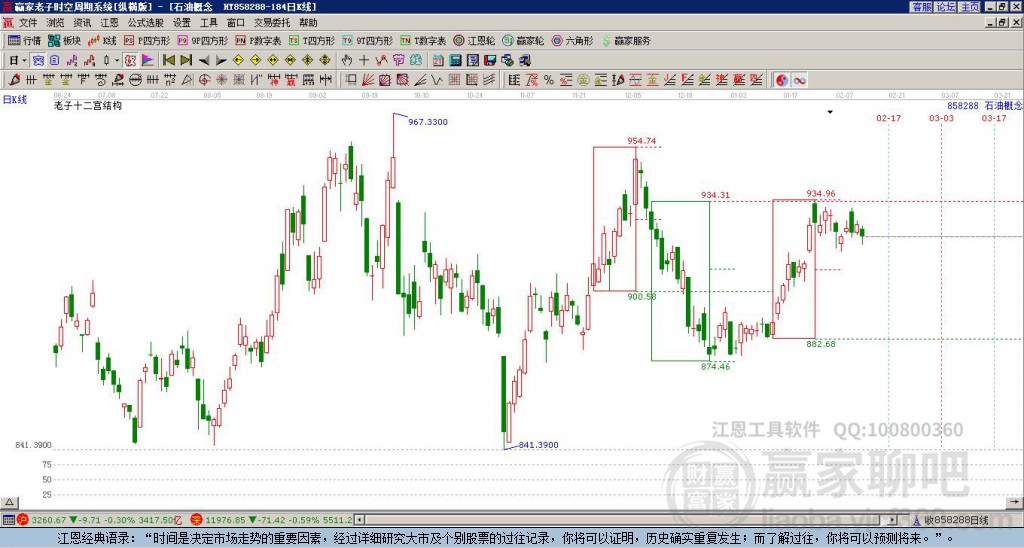
Task: Select the crosshair plus cursor tool
Action: (x=364, y=61)
